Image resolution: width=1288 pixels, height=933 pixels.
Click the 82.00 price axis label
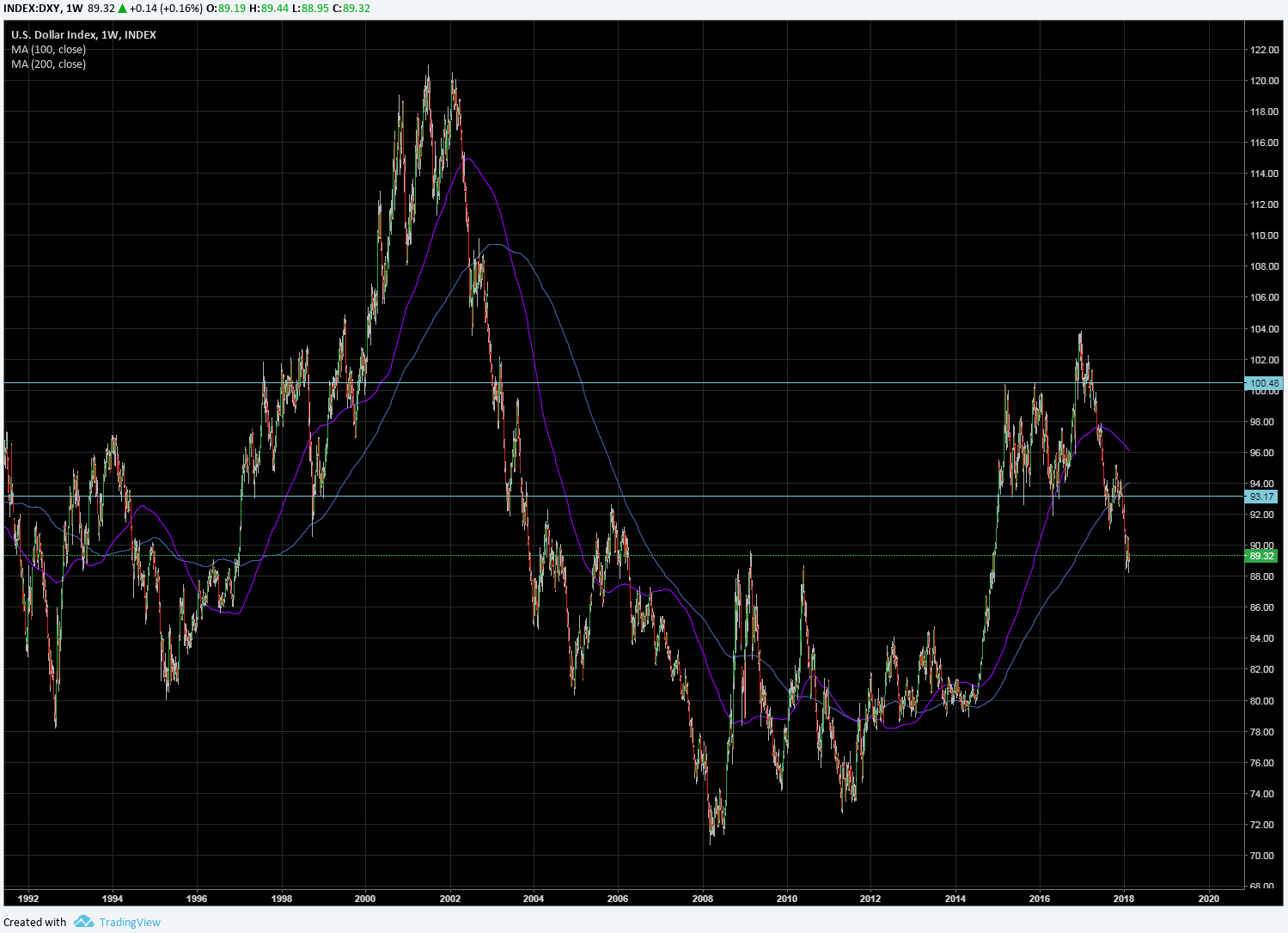[1262, 669]
